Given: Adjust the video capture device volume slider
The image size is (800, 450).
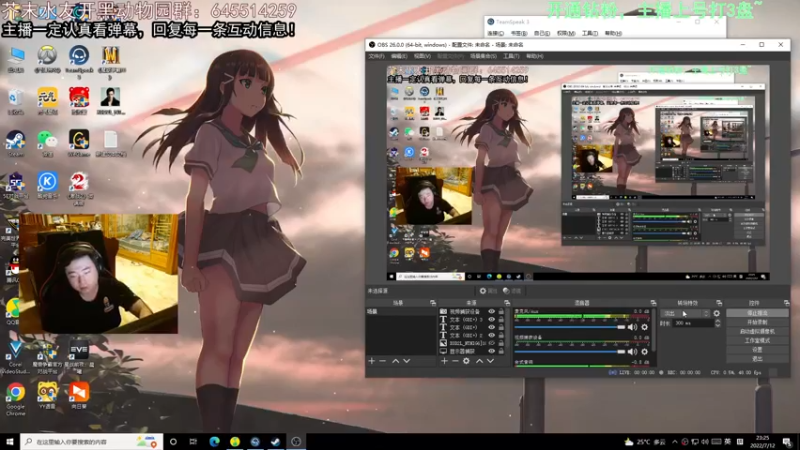Looking at the screenshot, I should [569, 352].
